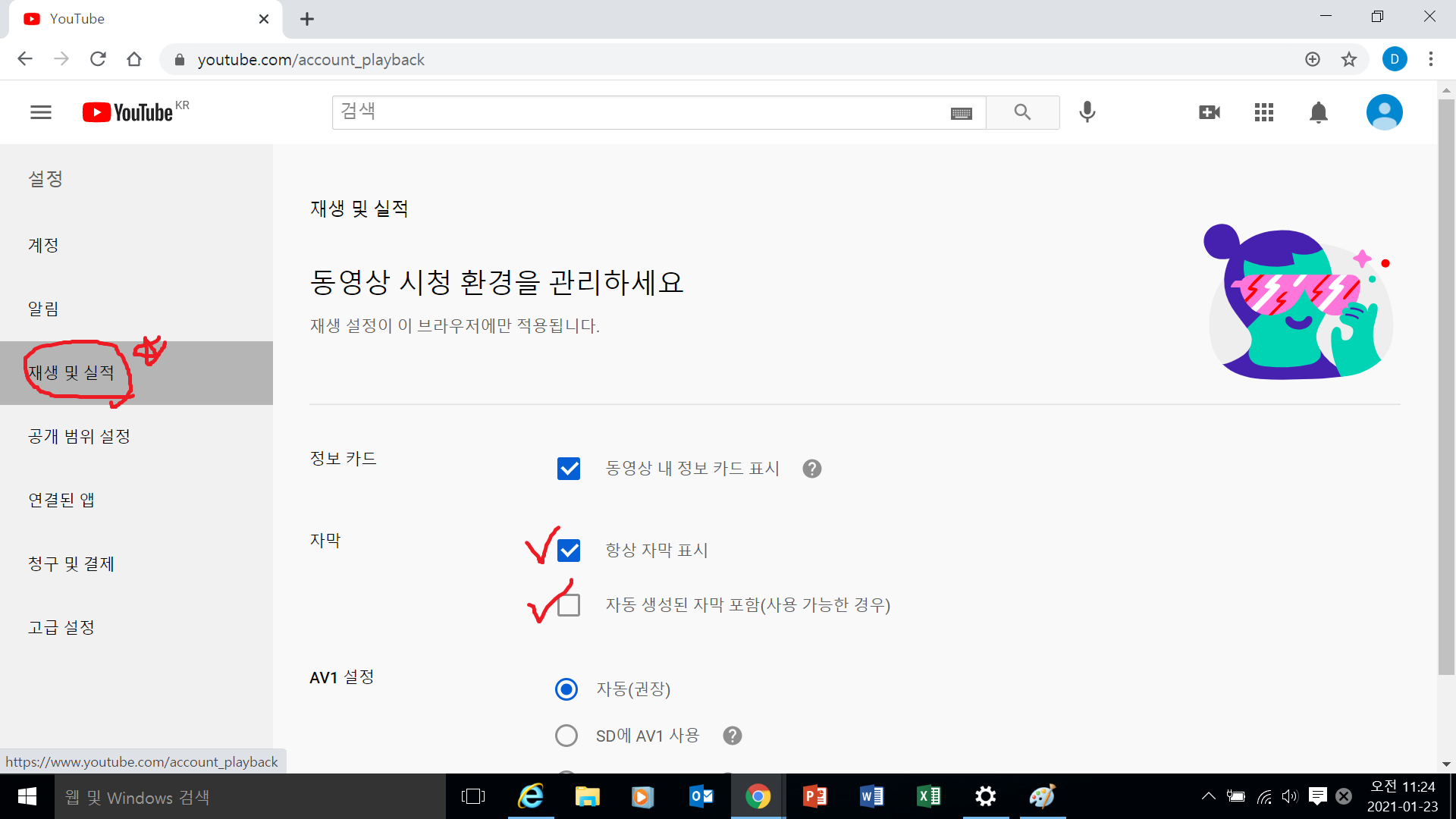
Task: Open the on-screen keyboard in search box
Action: pyautogui.click(x=961, y=113)
